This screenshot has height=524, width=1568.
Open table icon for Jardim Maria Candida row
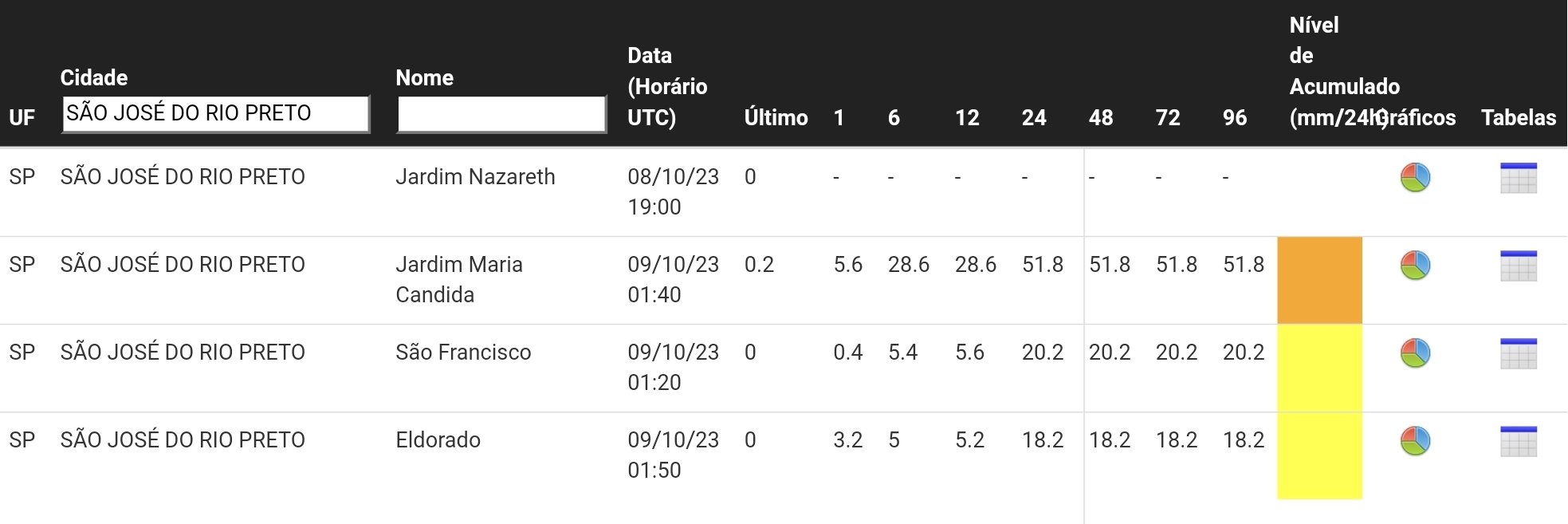(1518, 266)
